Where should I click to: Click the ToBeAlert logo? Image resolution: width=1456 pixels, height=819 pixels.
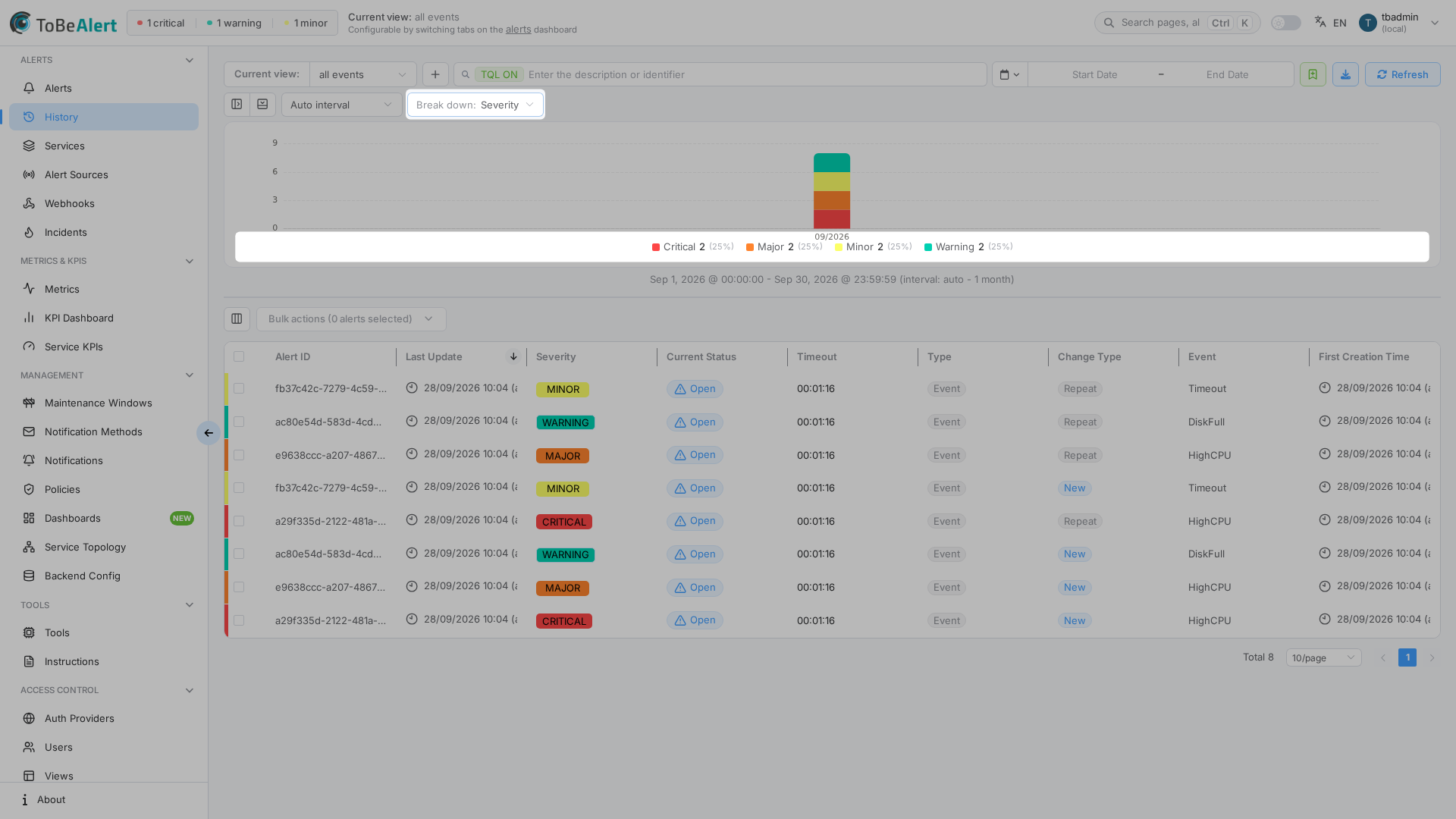64,24
